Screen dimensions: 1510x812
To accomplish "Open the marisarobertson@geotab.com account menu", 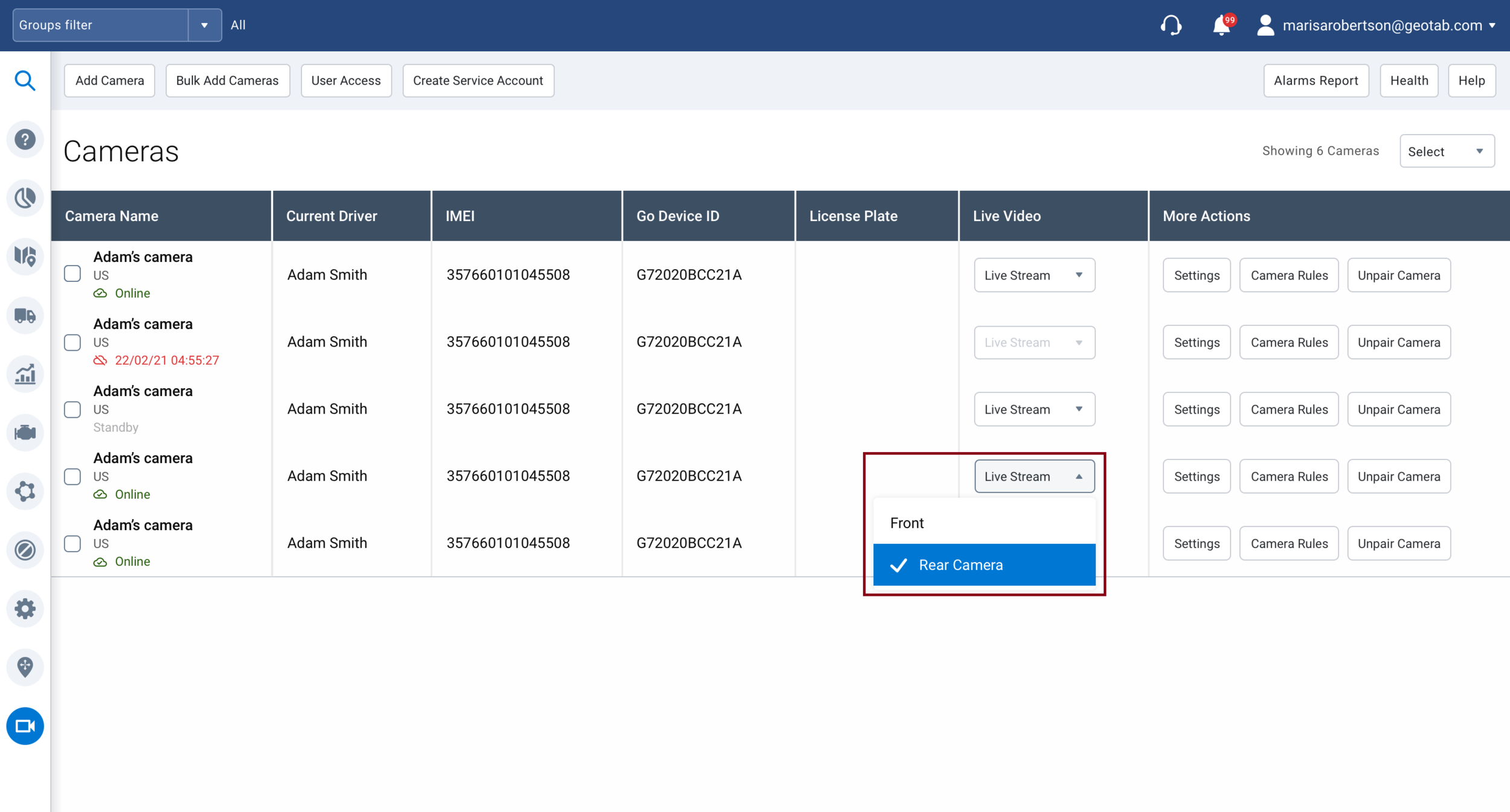I will [x=1389, y=25].
